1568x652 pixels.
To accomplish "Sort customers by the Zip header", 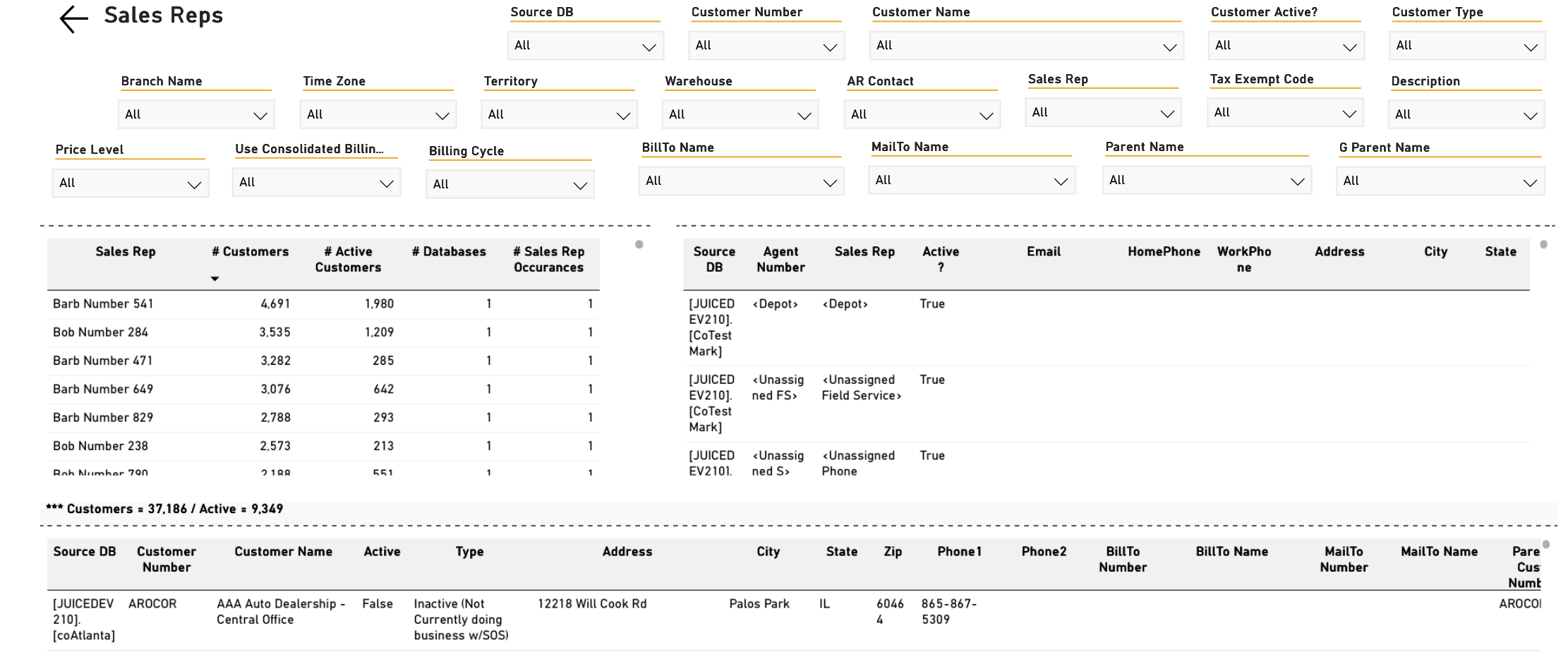I will pos(893,552).
